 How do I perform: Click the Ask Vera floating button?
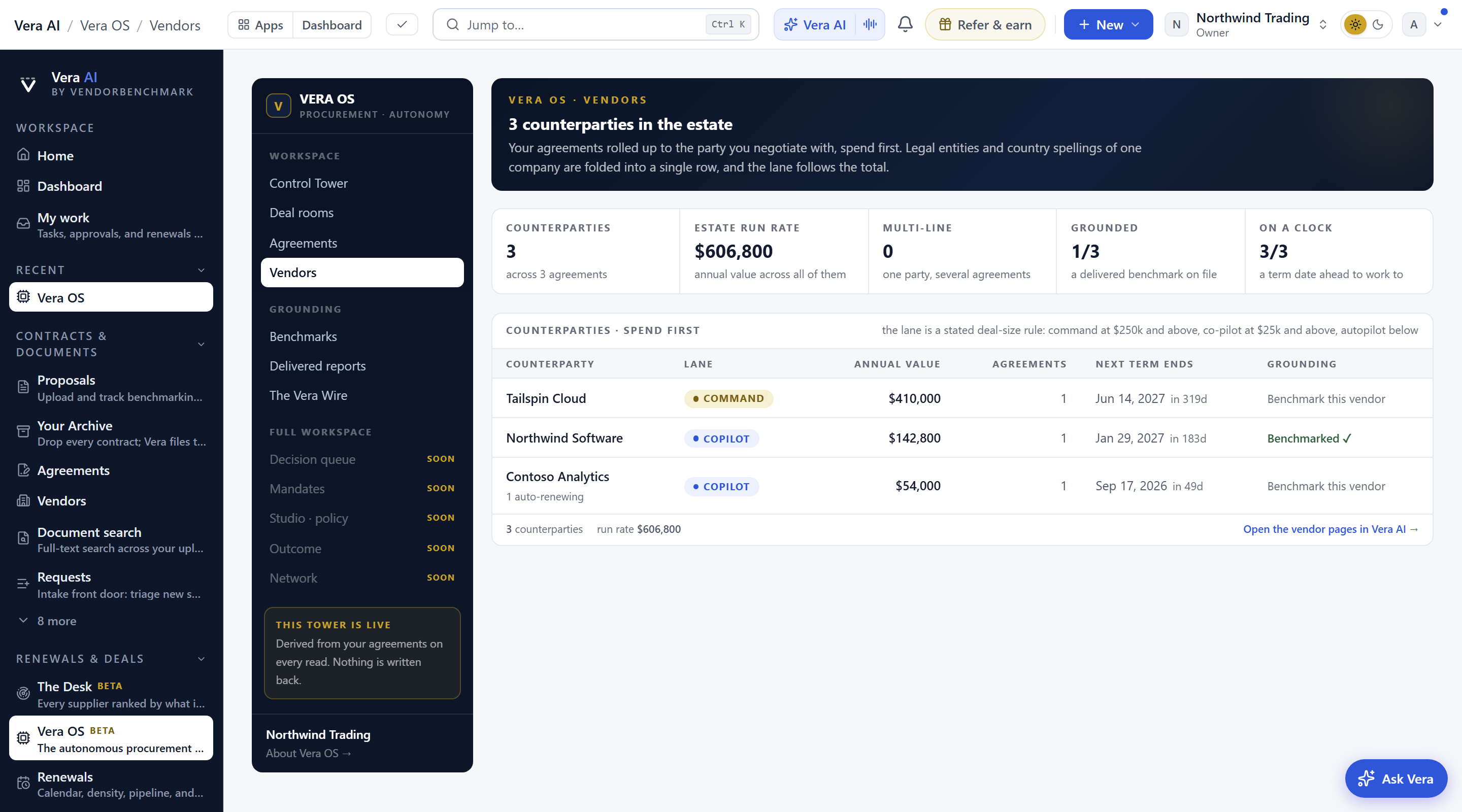(1395, 779)
